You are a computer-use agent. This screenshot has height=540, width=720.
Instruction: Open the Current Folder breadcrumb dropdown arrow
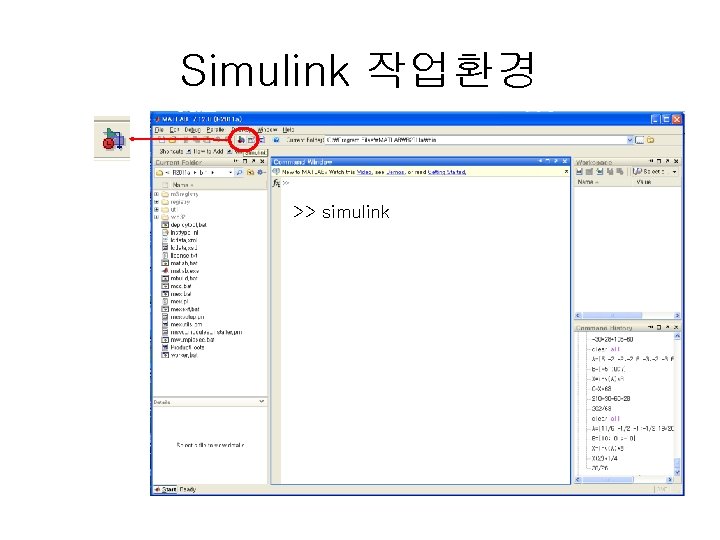point(230,173)
